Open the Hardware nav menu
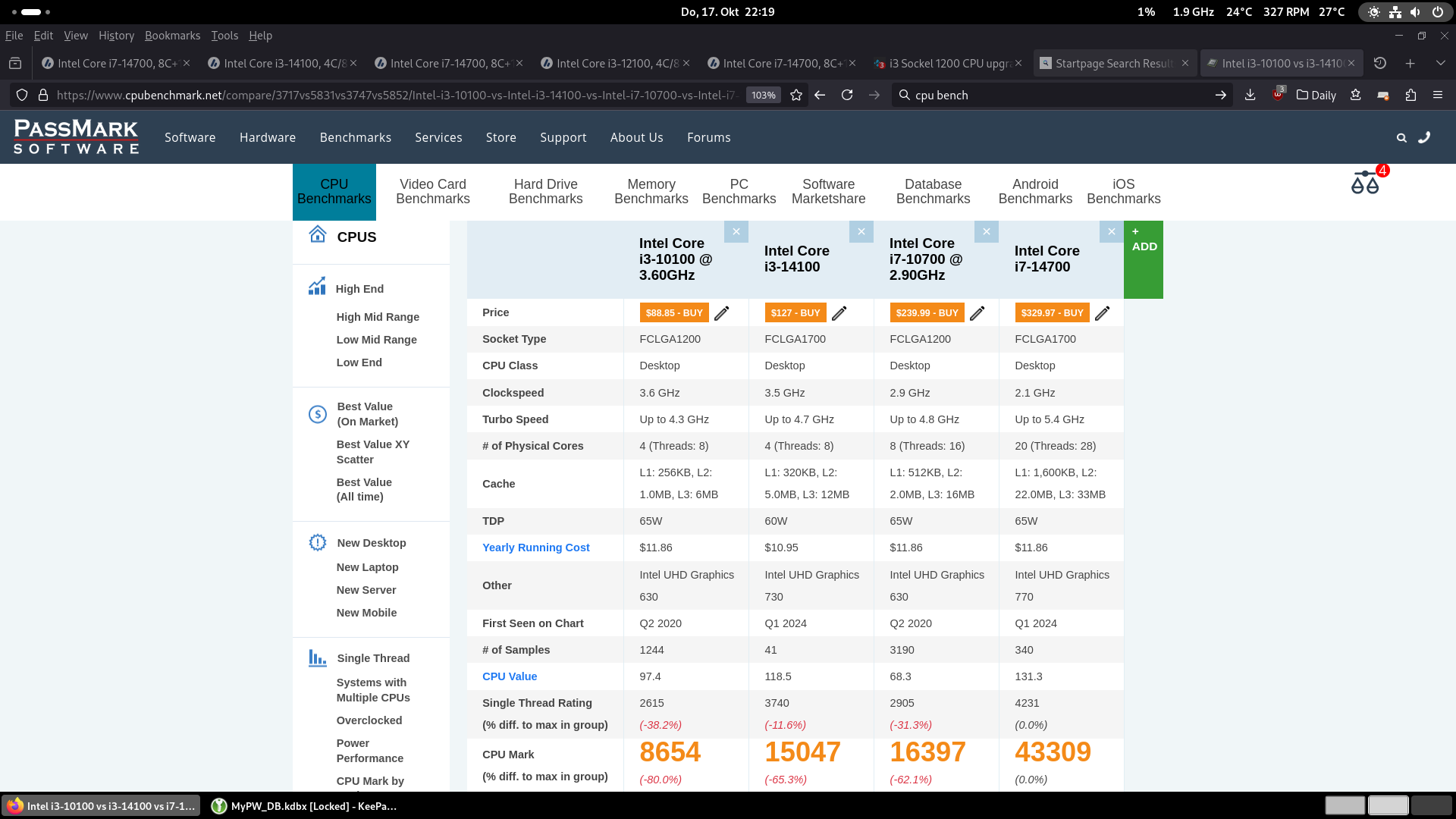Viewport: 1456px width, 819px height. click(268, 137)
